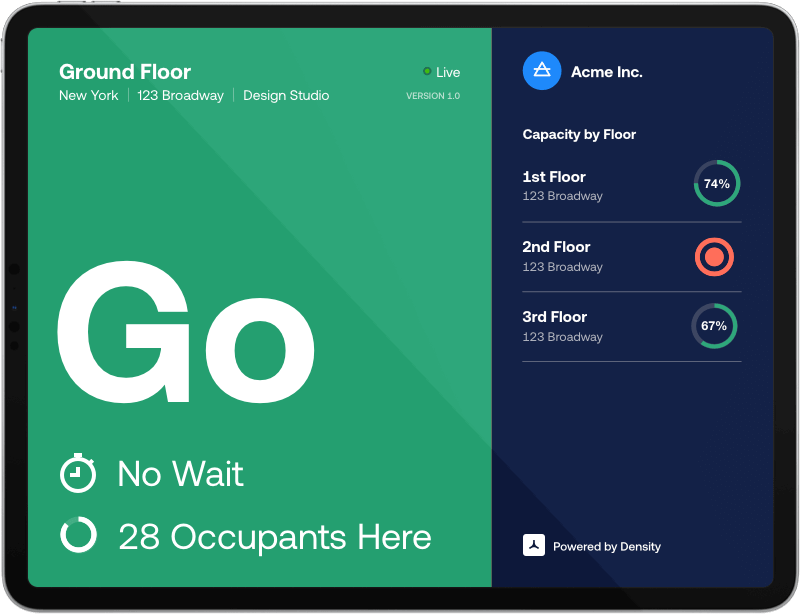Viewport: 800px width, 614px height.
Task: Click the Ground Floor heading
Action: 125,72
